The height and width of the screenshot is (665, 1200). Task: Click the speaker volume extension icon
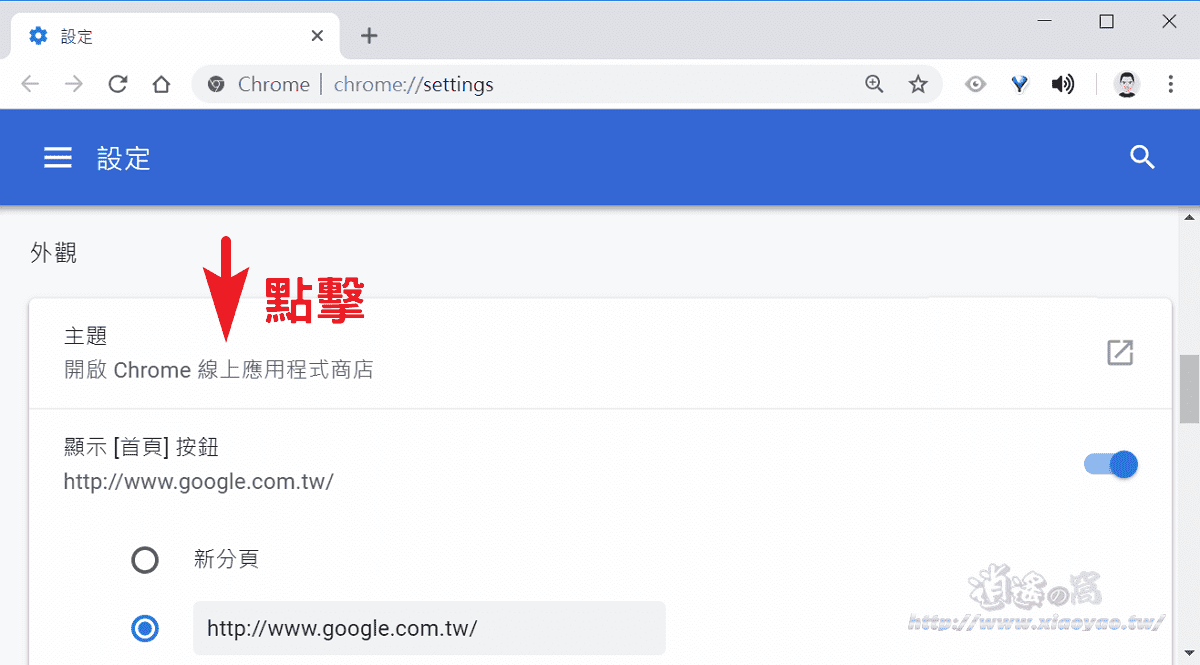pos(1063,84)
